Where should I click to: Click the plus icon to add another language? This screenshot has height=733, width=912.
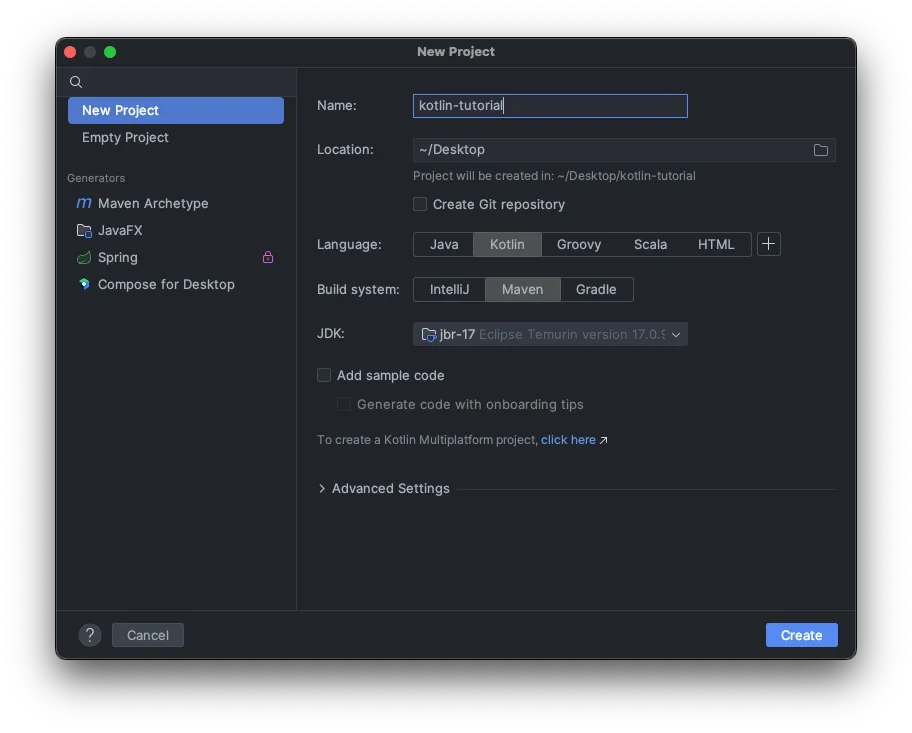(x=768, y=243)
